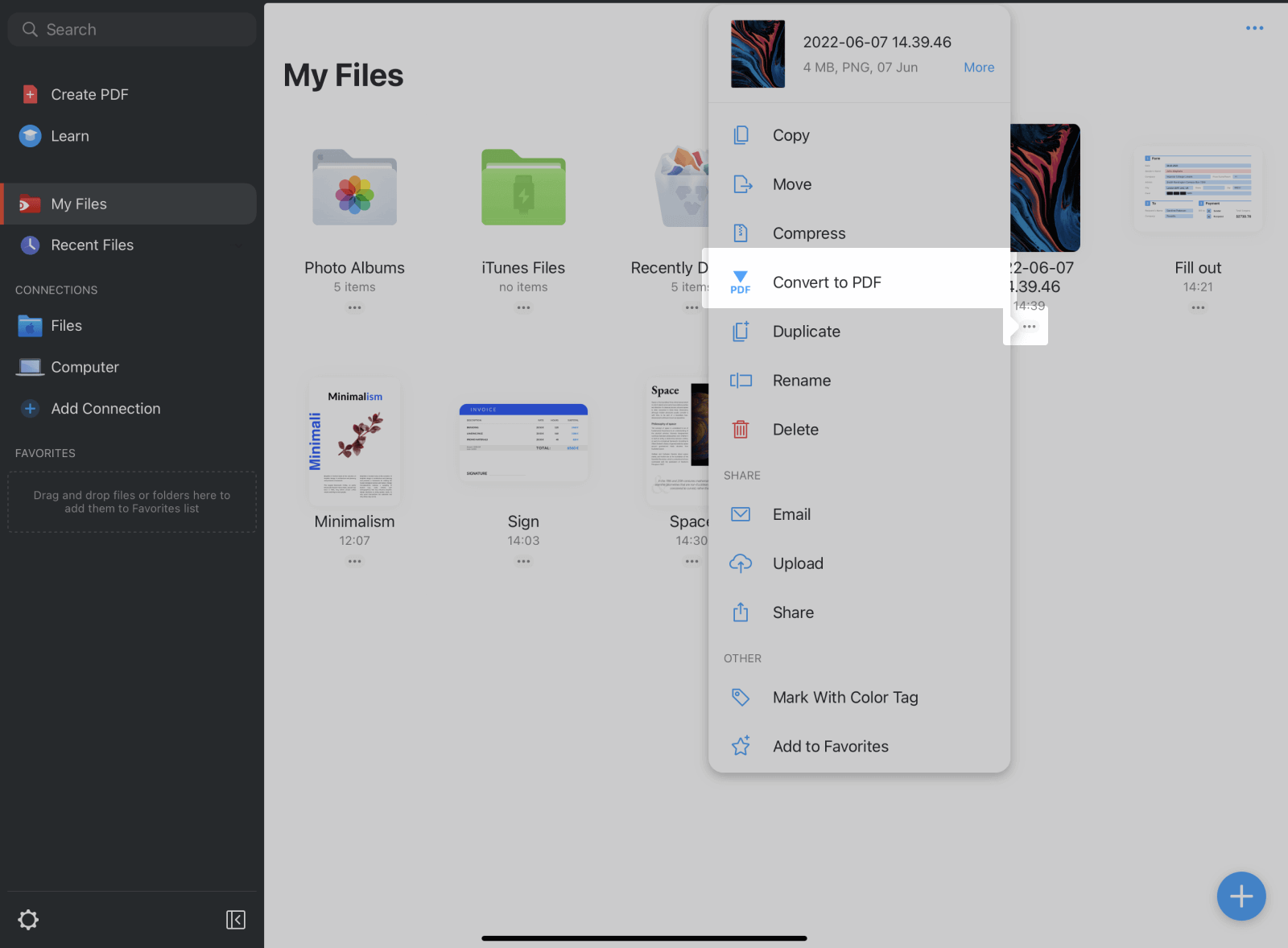The height and width of the screenshot is (948, 1288).
Task: Click the Search input field
Action: (132, 30)
